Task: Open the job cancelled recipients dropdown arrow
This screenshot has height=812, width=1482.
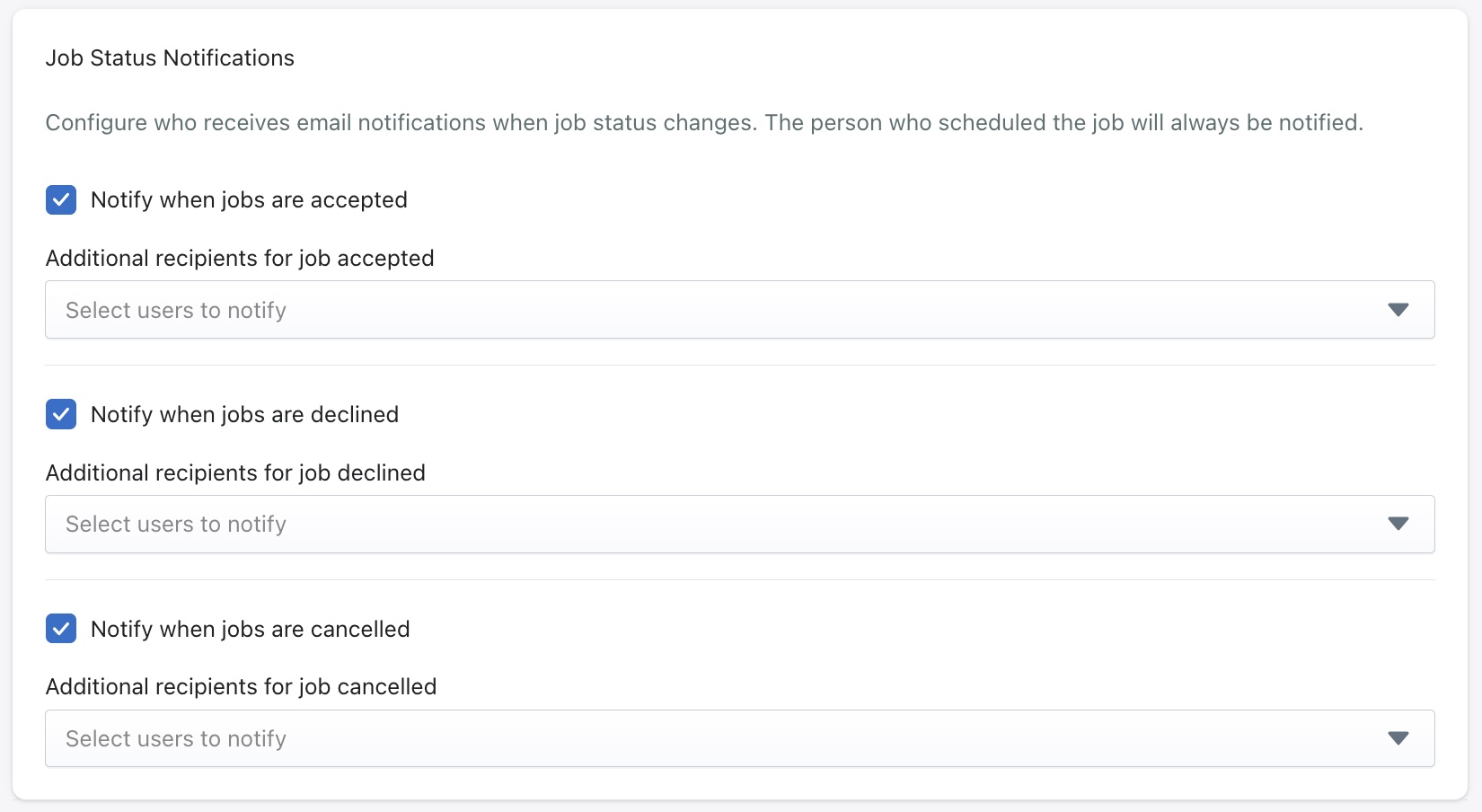Action: pyautogui.click(x=1398, y=738)
